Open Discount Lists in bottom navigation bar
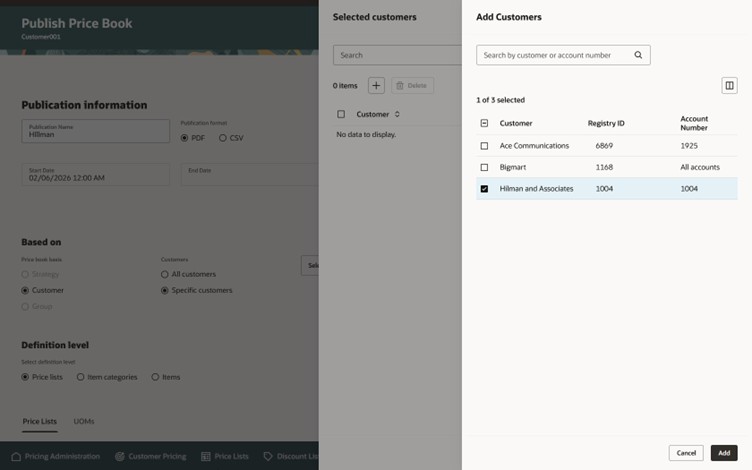Screen dimensions: 752x470 (291, 456)
